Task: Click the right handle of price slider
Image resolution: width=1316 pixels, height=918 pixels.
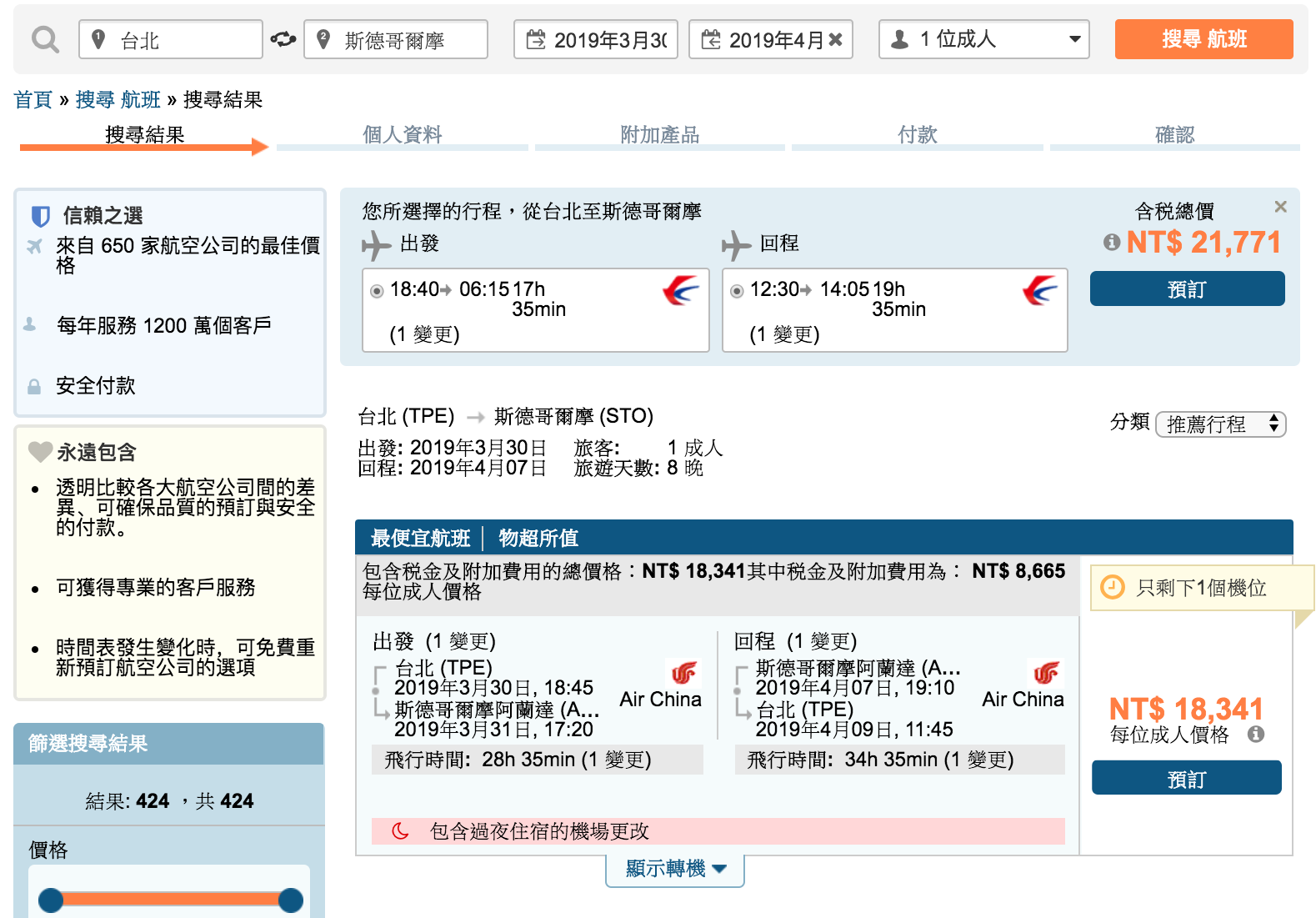Action: pyautogui.click(x=290, y=900)
